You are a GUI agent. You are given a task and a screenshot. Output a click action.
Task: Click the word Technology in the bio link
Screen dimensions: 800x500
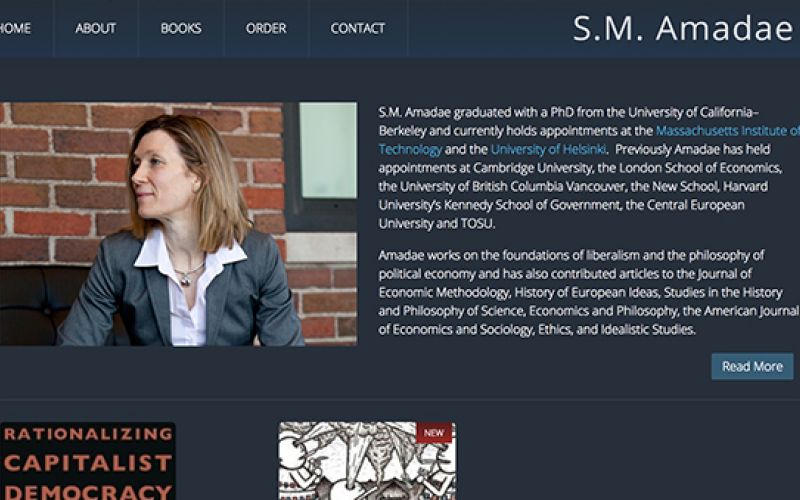coord(410,149)
